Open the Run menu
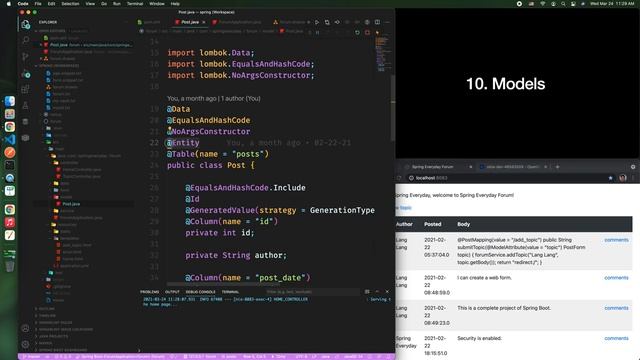 pos(117,4)
